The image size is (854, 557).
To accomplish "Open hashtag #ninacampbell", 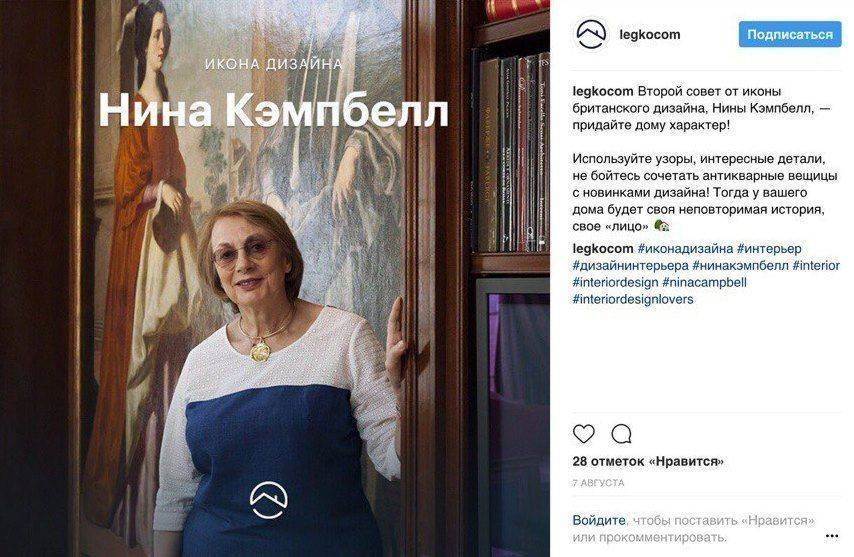I will click(705, 283).
